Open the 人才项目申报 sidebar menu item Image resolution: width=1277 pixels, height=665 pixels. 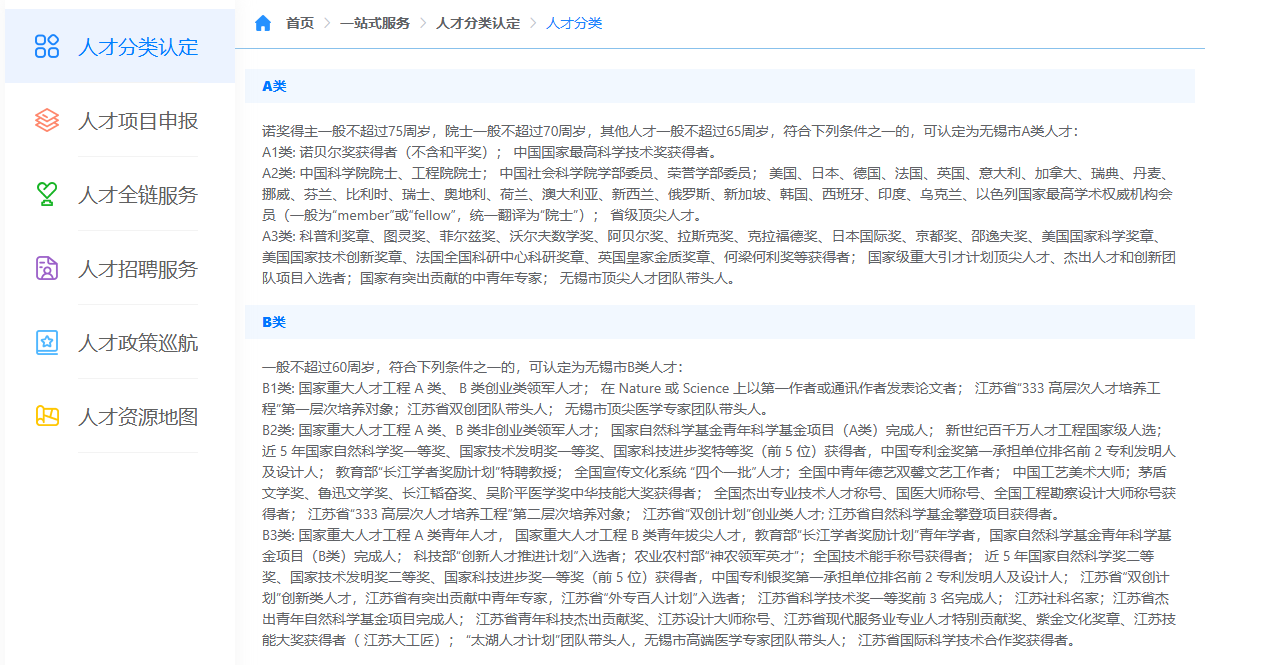point(138,121)
